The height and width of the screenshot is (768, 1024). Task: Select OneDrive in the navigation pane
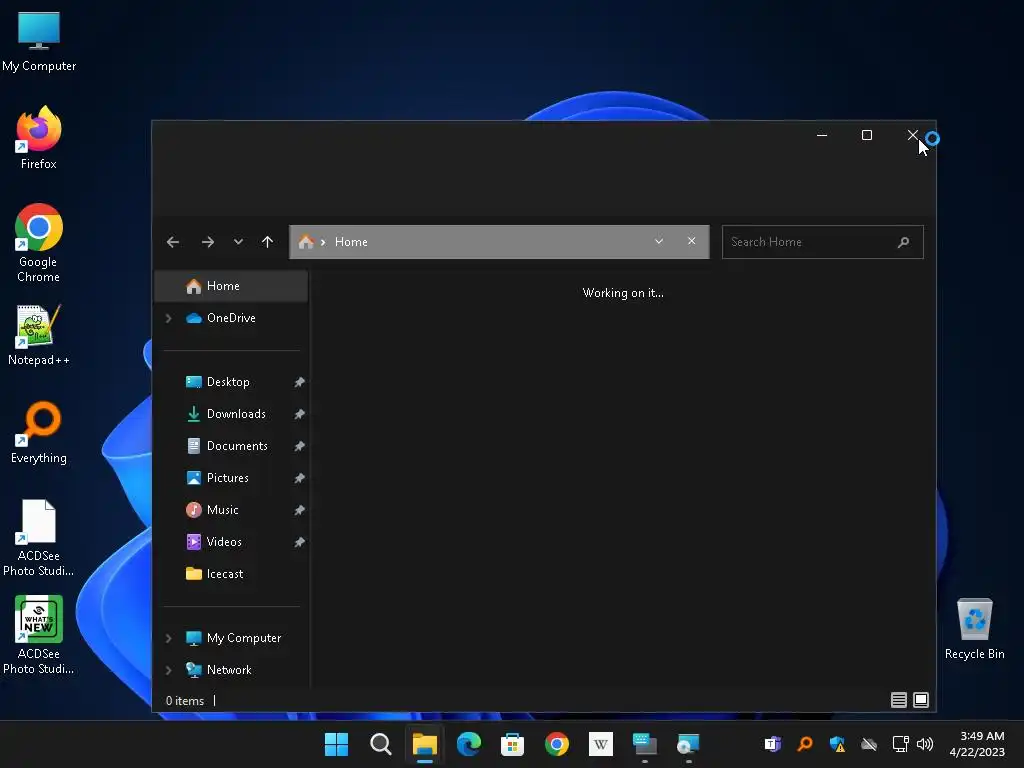click(231, 318)
